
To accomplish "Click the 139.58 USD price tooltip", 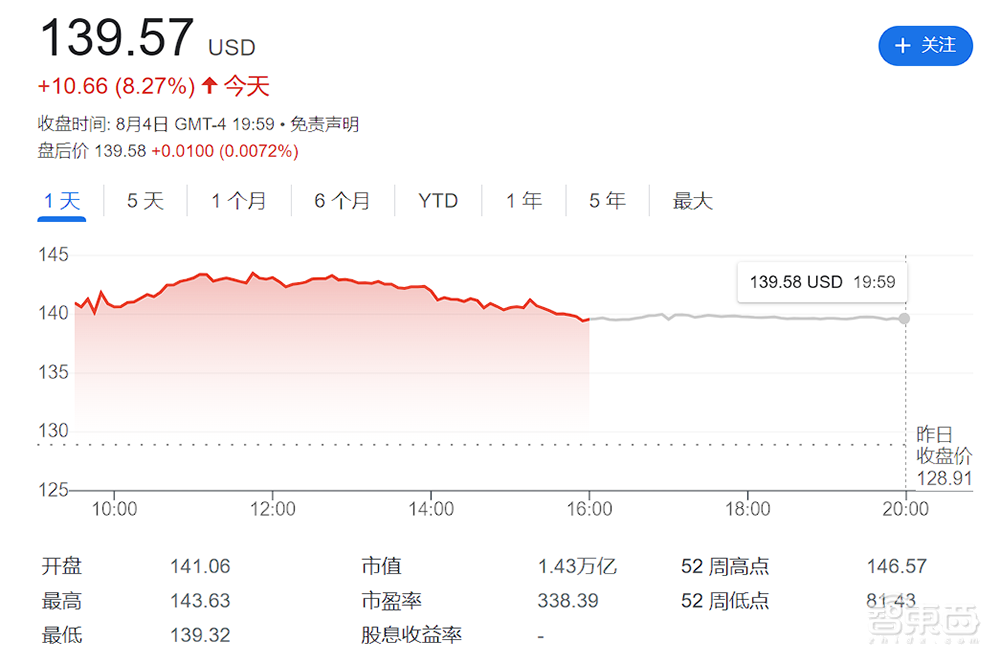I will 821,281.
